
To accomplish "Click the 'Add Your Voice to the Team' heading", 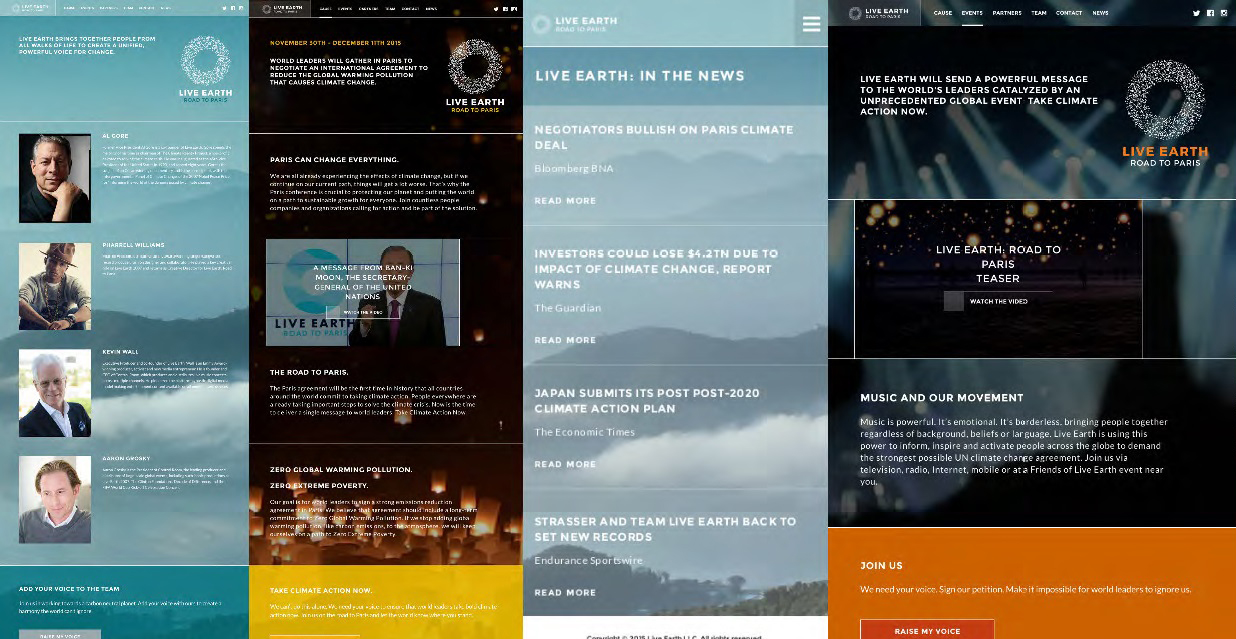I will tap(69, 589).
